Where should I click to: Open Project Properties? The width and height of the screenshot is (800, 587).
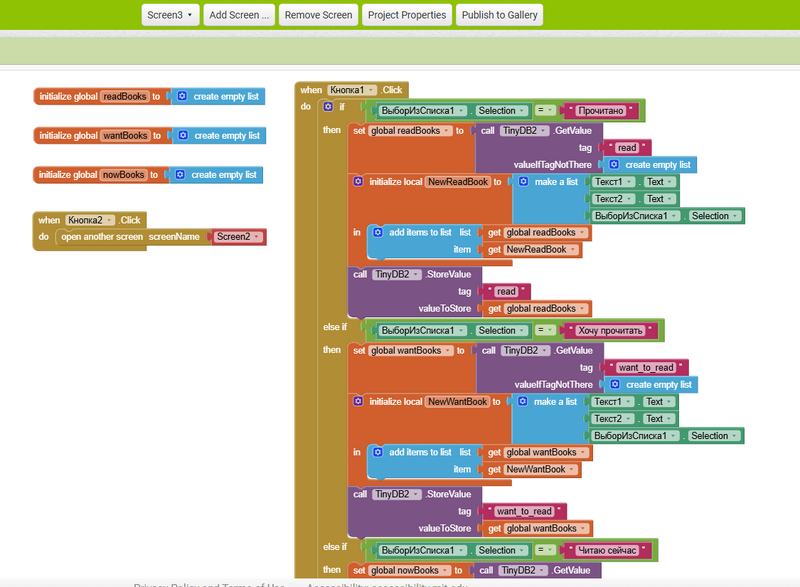pyautogui.click(x=406, y=15)
